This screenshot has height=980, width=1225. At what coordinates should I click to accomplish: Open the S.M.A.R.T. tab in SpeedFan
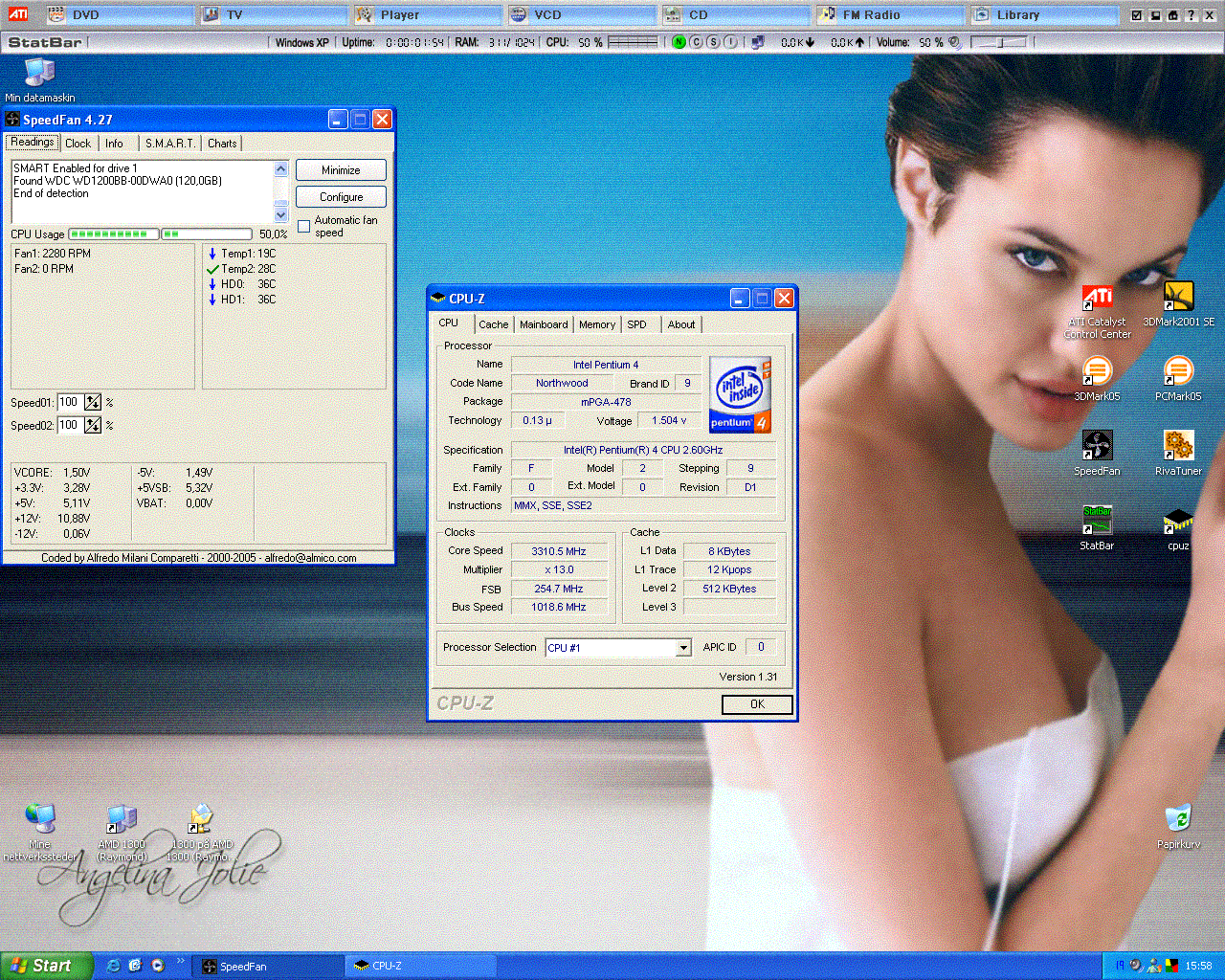(169, 144)
